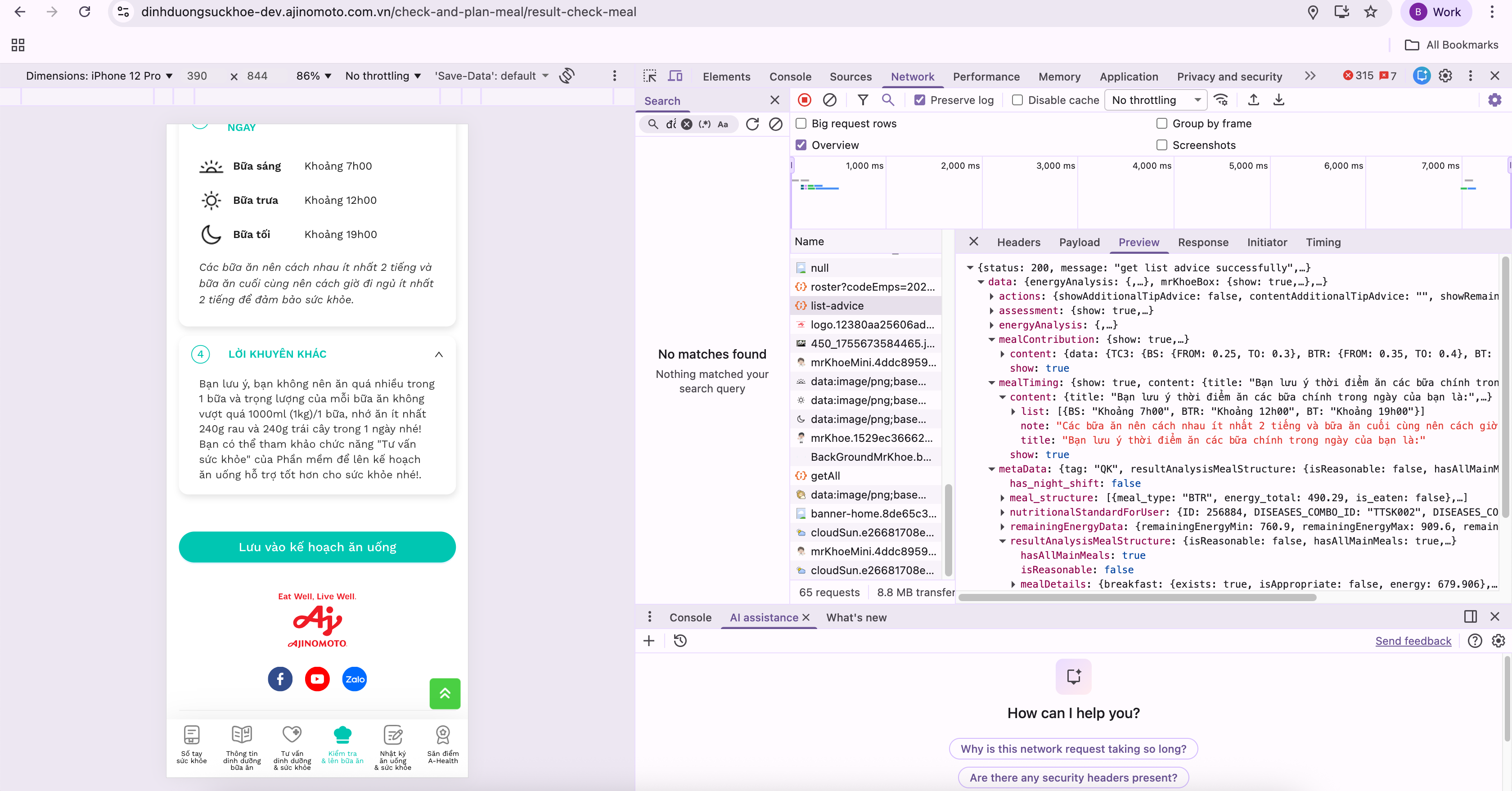This screenshot has width=1512, height=791.
Task: Select the list-advice request row
Action: [837, 306]
